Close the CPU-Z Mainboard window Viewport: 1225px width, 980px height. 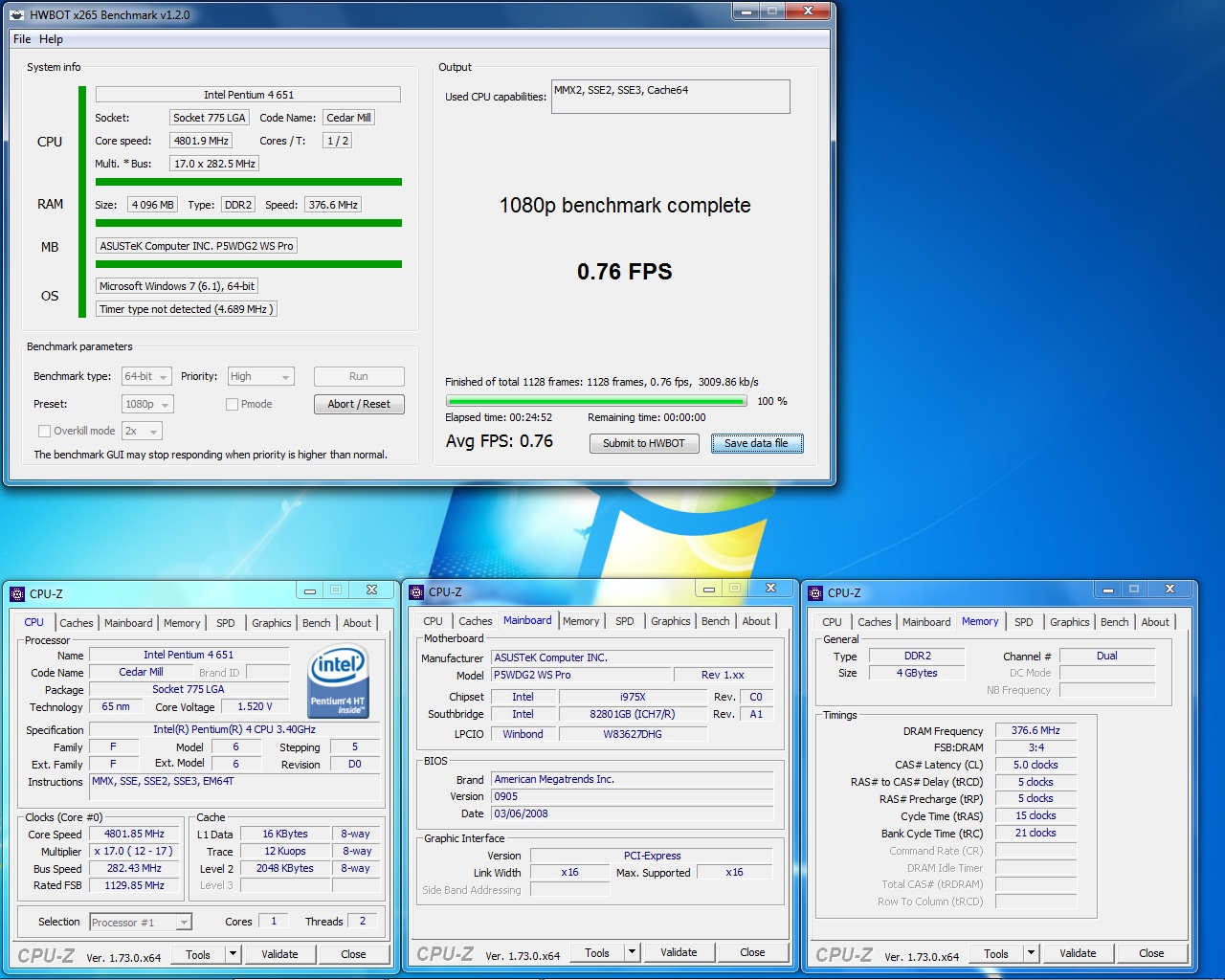point(770,589)
